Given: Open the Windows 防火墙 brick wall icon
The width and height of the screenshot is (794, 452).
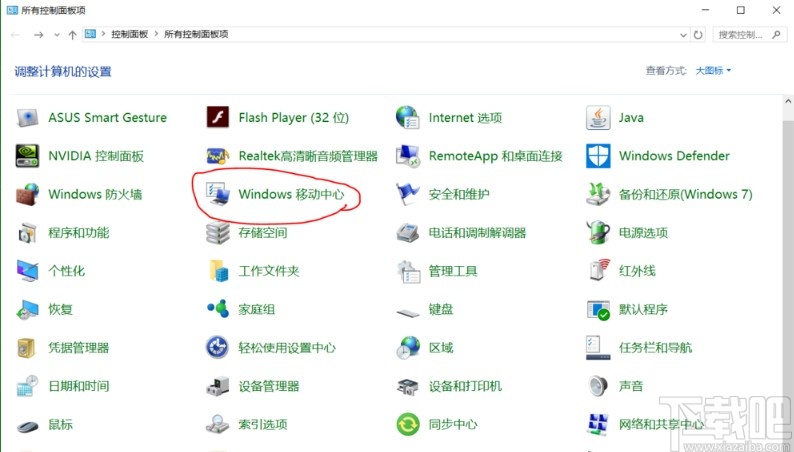Looking at the screenshot, I should click(x=27, y=194).
